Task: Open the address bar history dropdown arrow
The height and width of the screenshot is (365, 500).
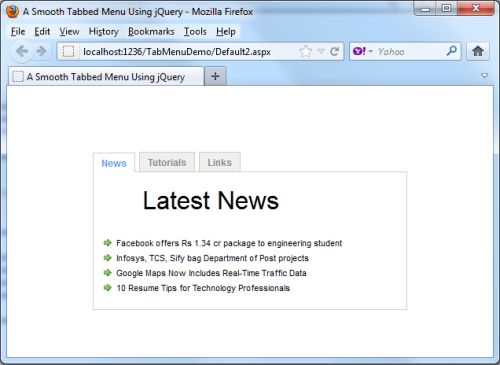Action: pyautogui.click(x=321, y=51)
